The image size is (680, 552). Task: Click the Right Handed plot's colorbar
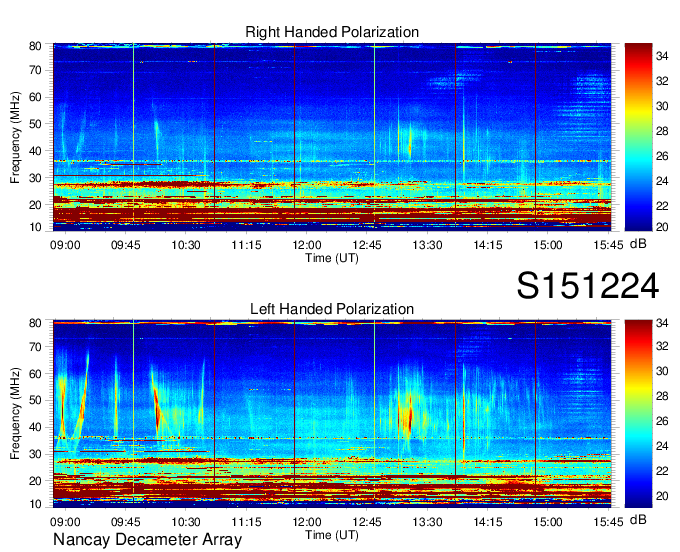pyautogui.click(x=638, y=137)
